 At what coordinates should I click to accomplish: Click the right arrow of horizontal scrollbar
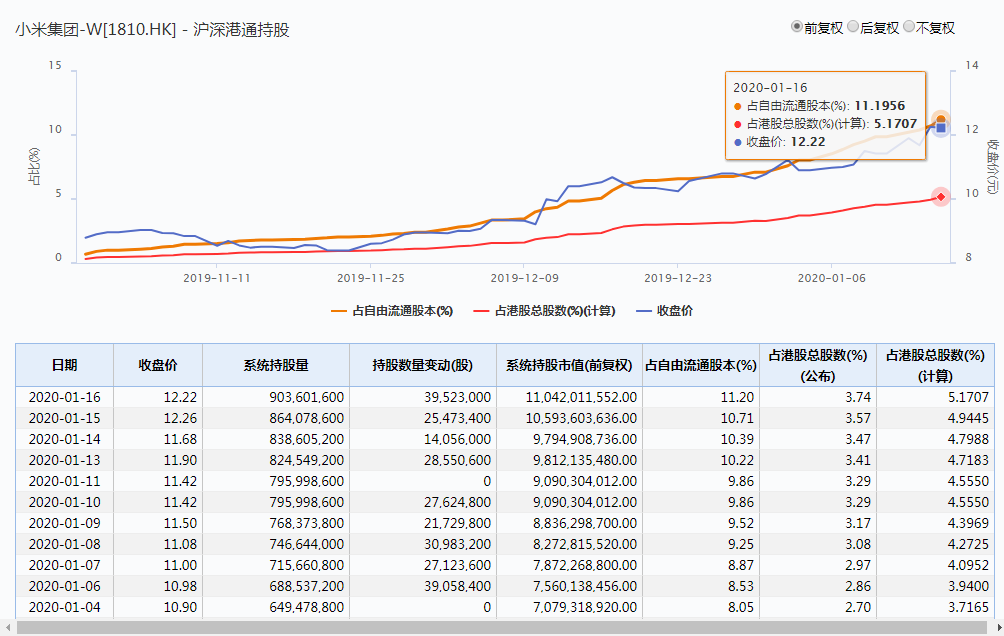998,628
